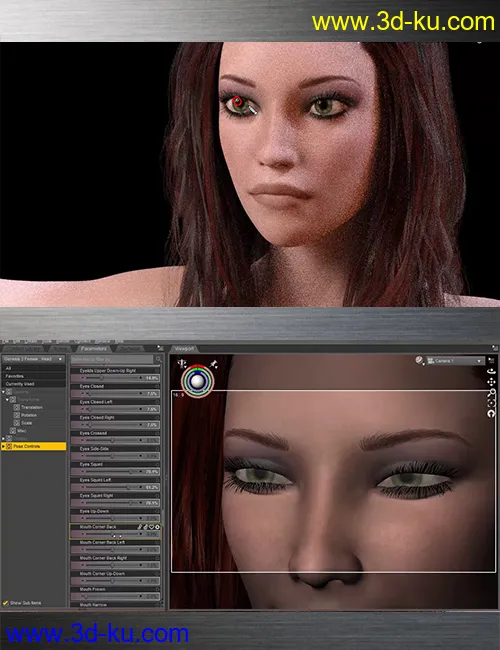Click plus button on Eyes Closed Left slider
The image size is (500, 650).
[141, 409]
